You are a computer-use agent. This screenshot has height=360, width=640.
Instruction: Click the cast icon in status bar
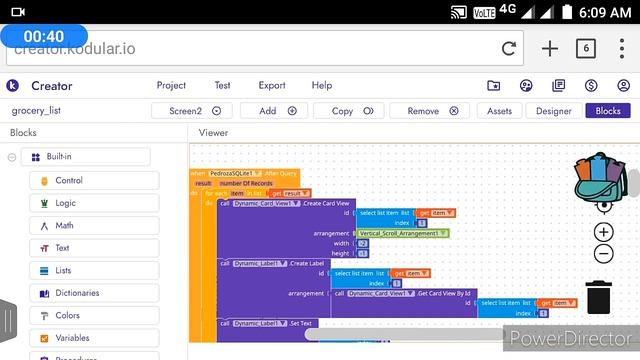click(x=458, y=12)
